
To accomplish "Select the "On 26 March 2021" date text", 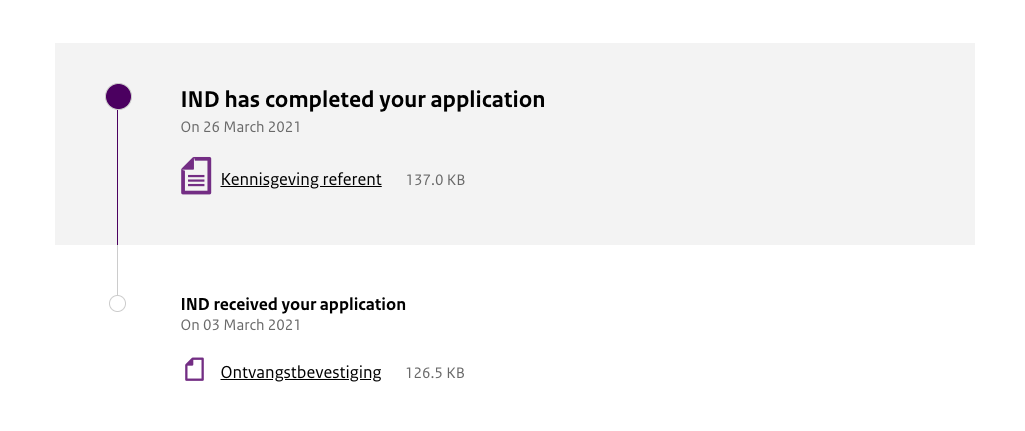I will click(x=240, y=128).
